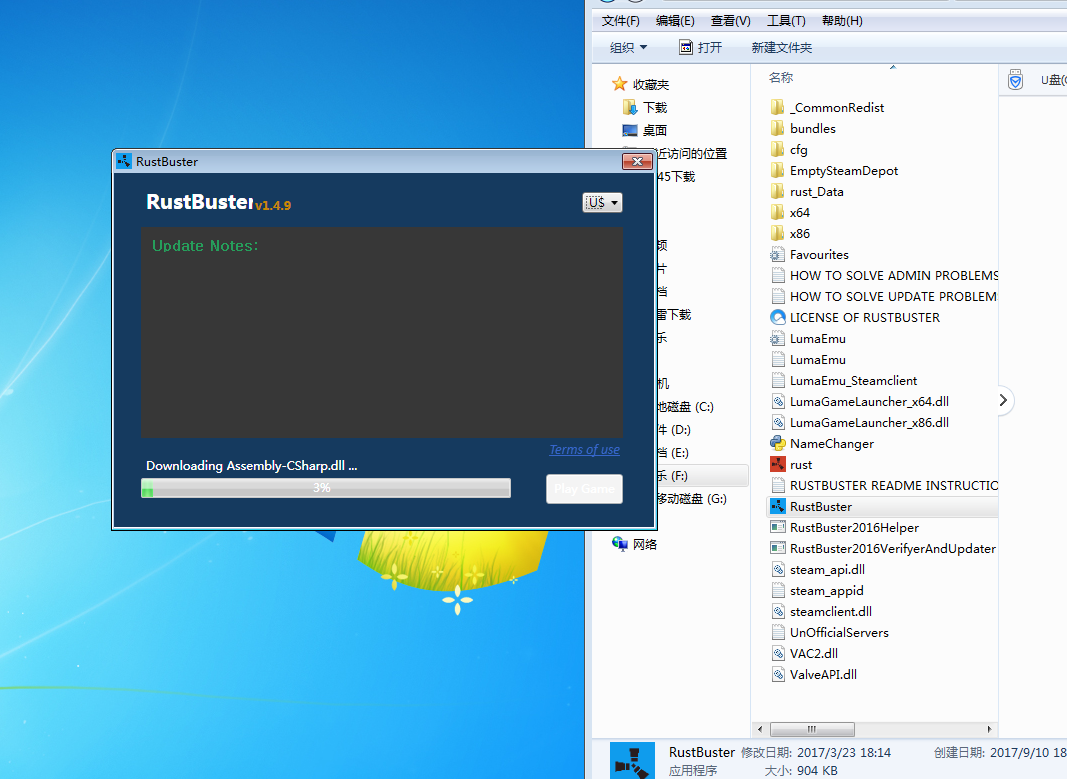Select the LICENSE OF RUSTBUSTER file

tap(864, 317)
